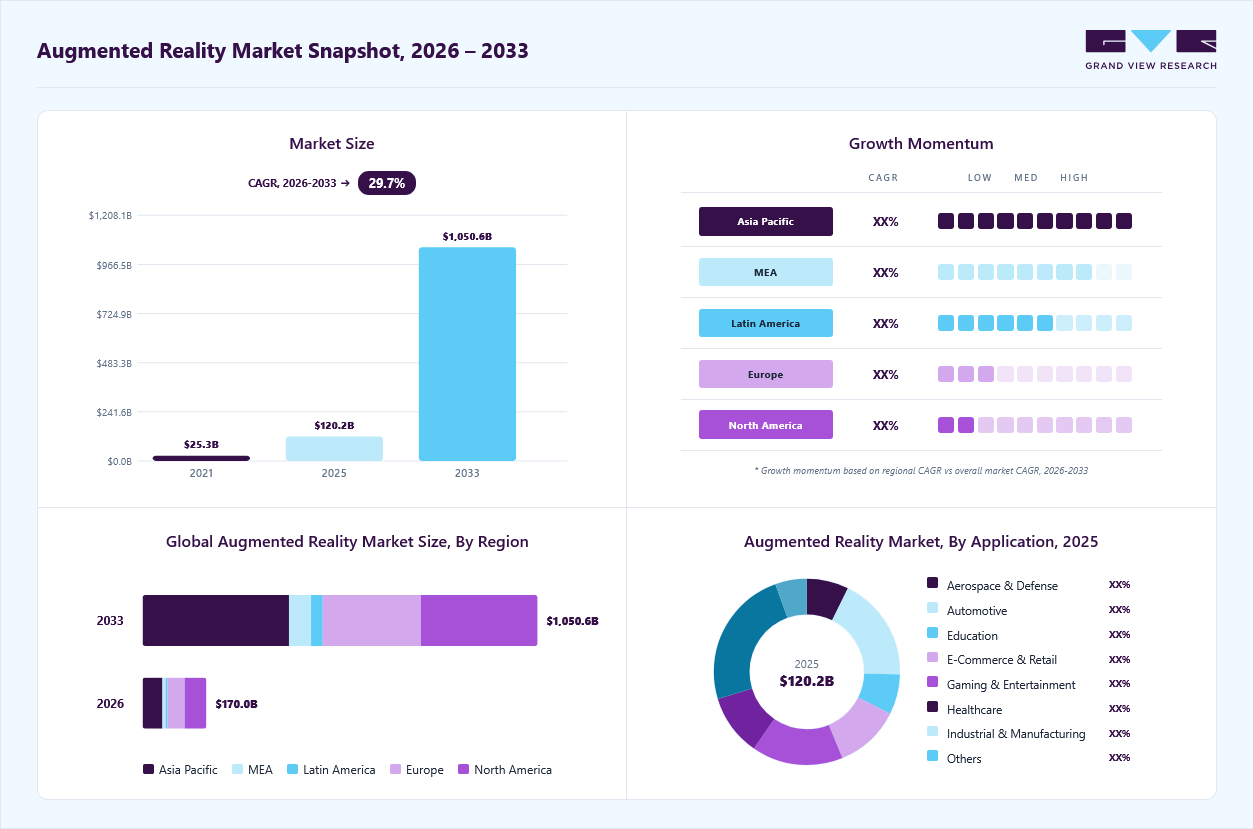Click the Gaming & Entertainment legend swatch

click(933, 682)
